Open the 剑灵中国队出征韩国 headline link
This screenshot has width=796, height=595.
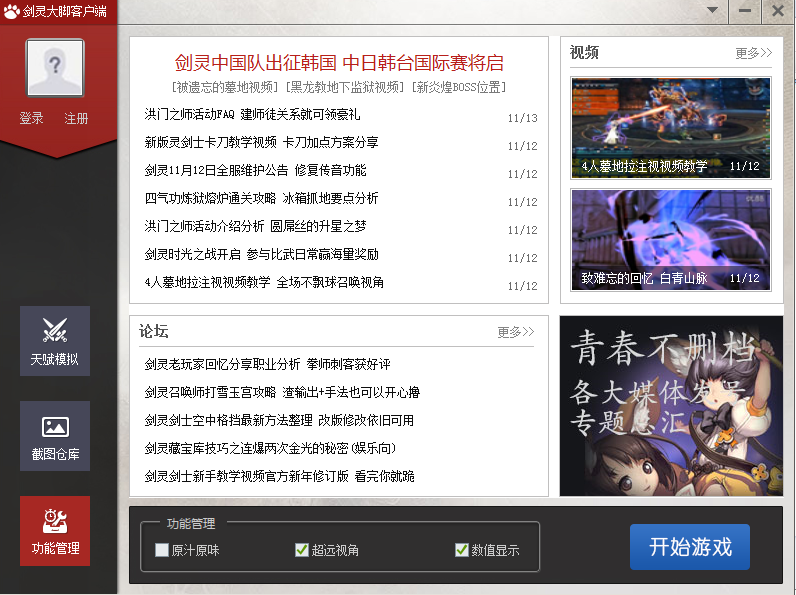pyautogui.click(x=339, y=62)
